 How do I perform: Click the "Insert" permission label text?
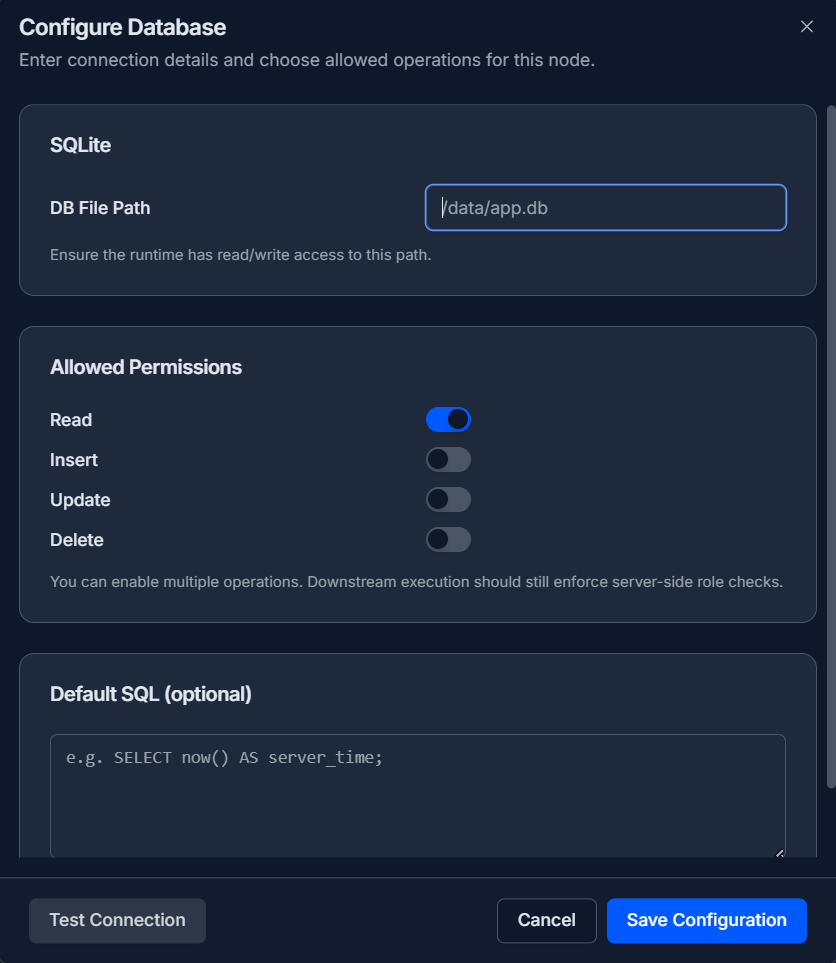pos(74,460)
